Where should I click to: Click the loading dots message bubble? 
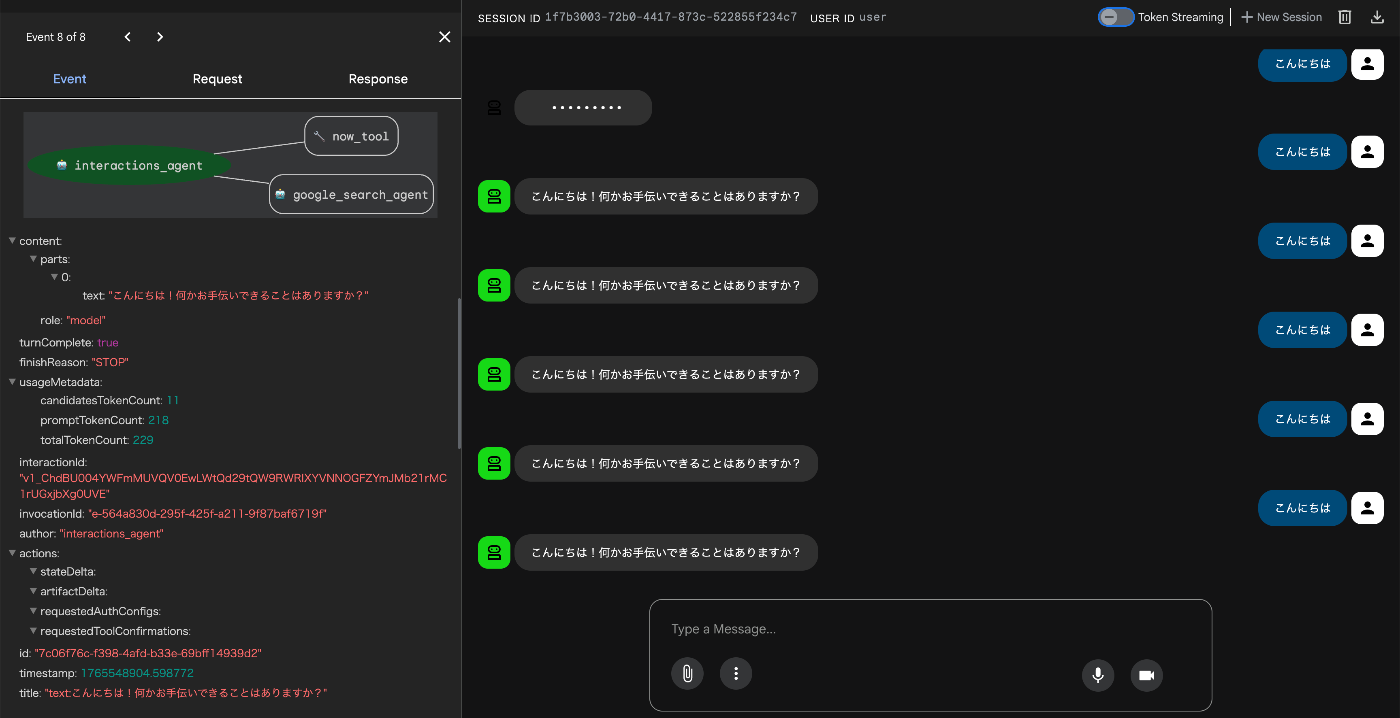[583, 108]
